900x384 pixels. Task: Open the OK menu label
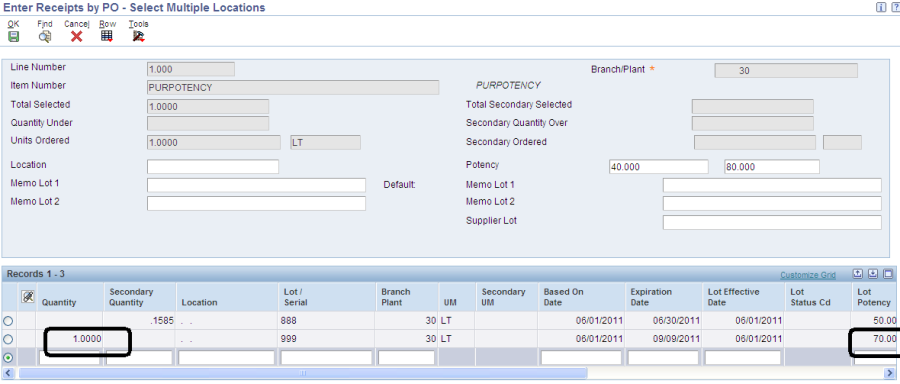(x=13, y=24)
